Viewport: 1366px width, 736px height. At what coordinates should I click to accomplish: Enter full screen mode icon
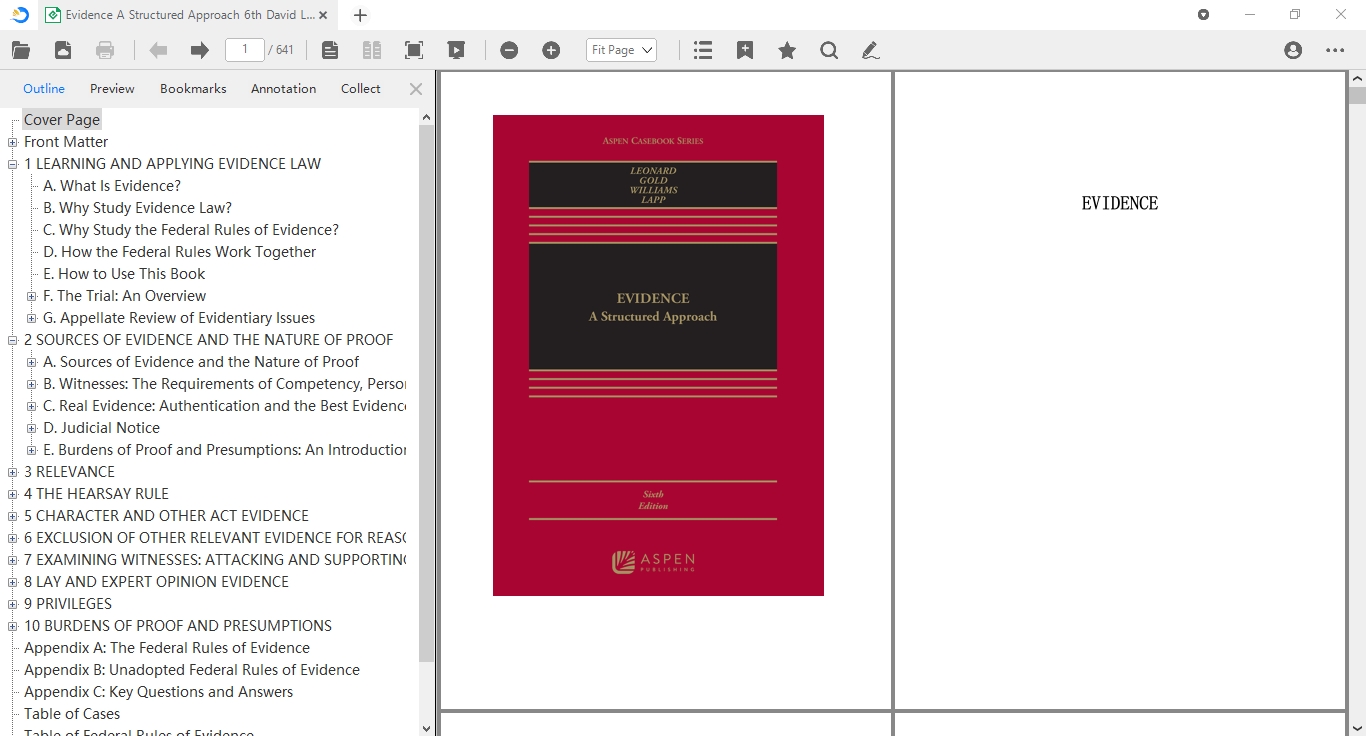pos(414,50)
